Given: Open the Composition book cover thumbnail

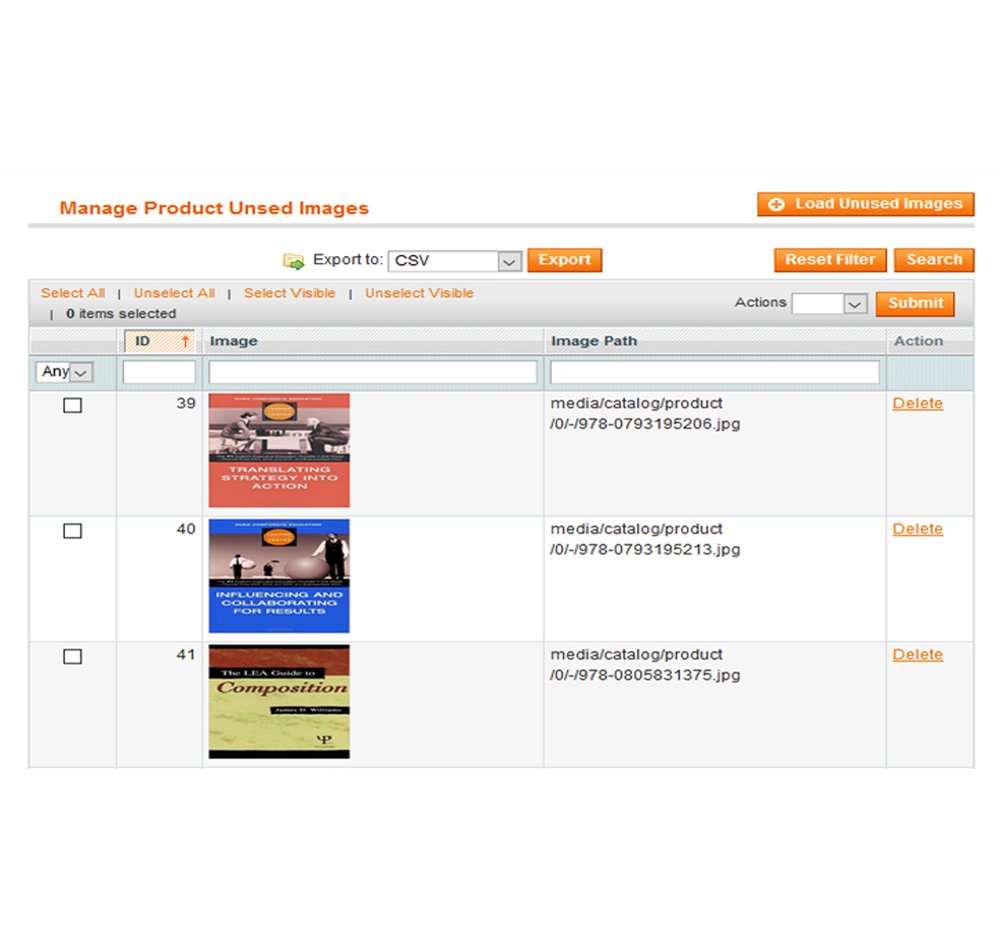Looking at the screenshot, I should [279, 701].
